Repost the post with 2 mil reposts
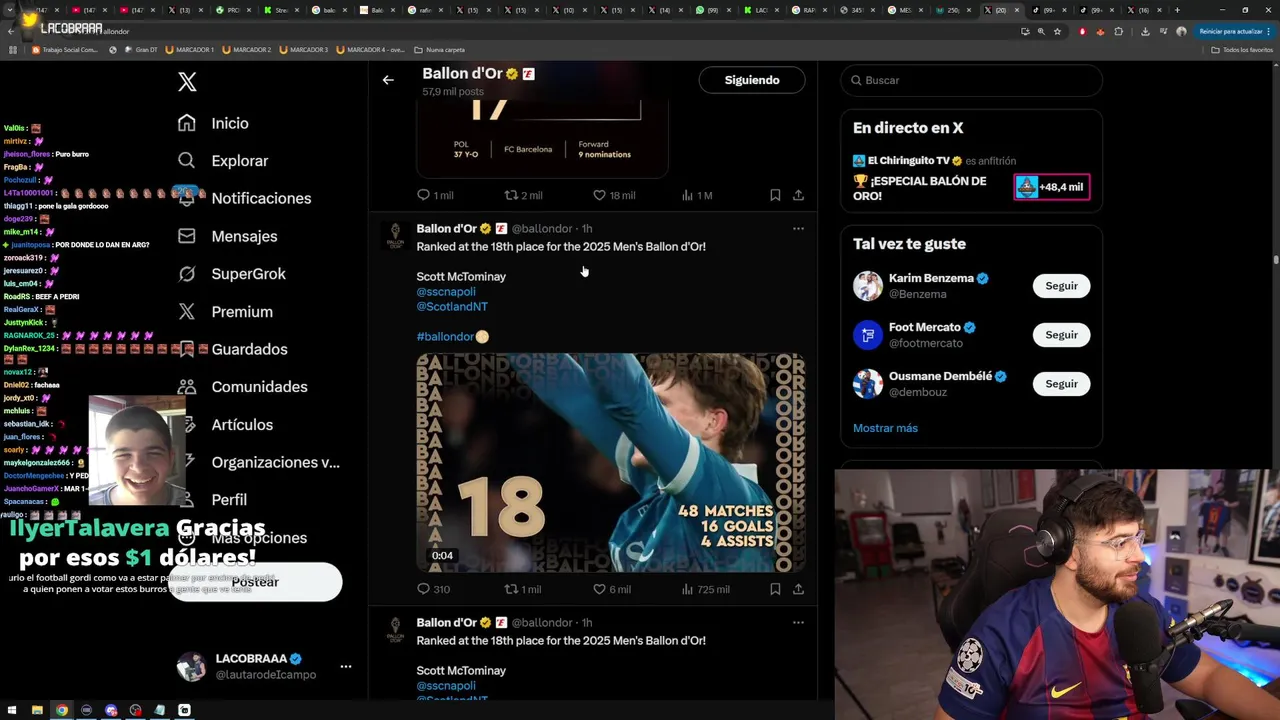 click(x=523, y=195)
